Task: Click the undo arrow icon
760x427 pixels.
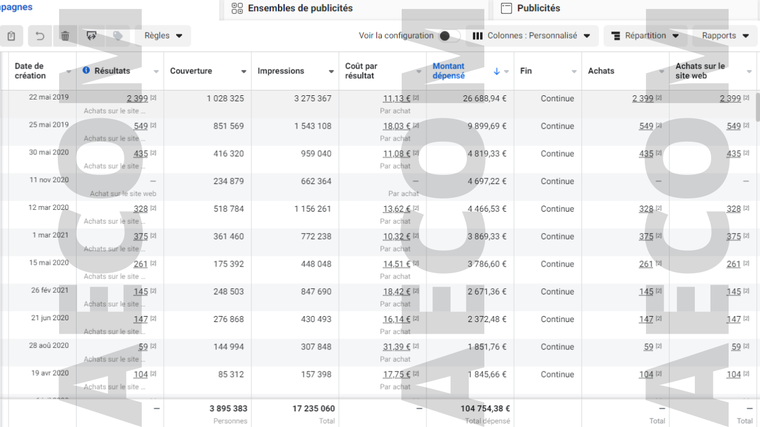Action: (x=40, y=36)
